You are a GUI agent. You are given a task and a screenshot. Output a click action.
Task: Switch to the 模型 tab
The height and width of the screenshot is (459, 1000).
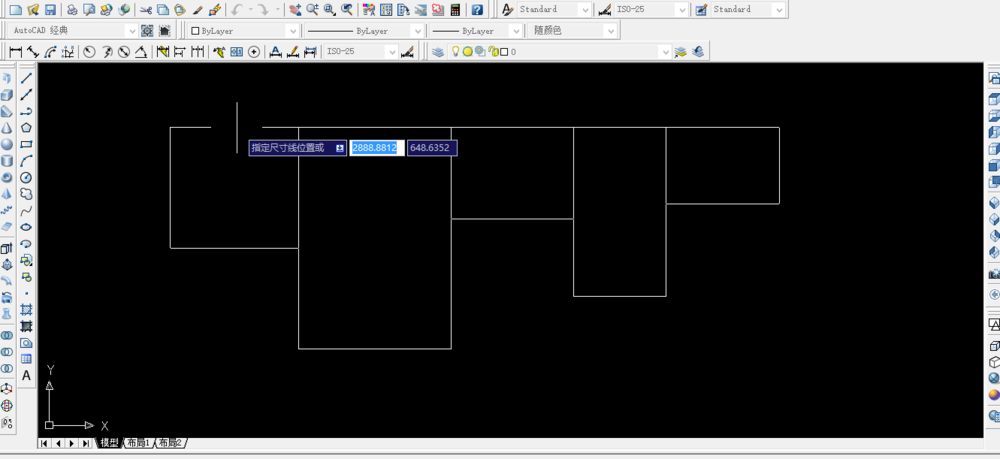coord(109,443)
